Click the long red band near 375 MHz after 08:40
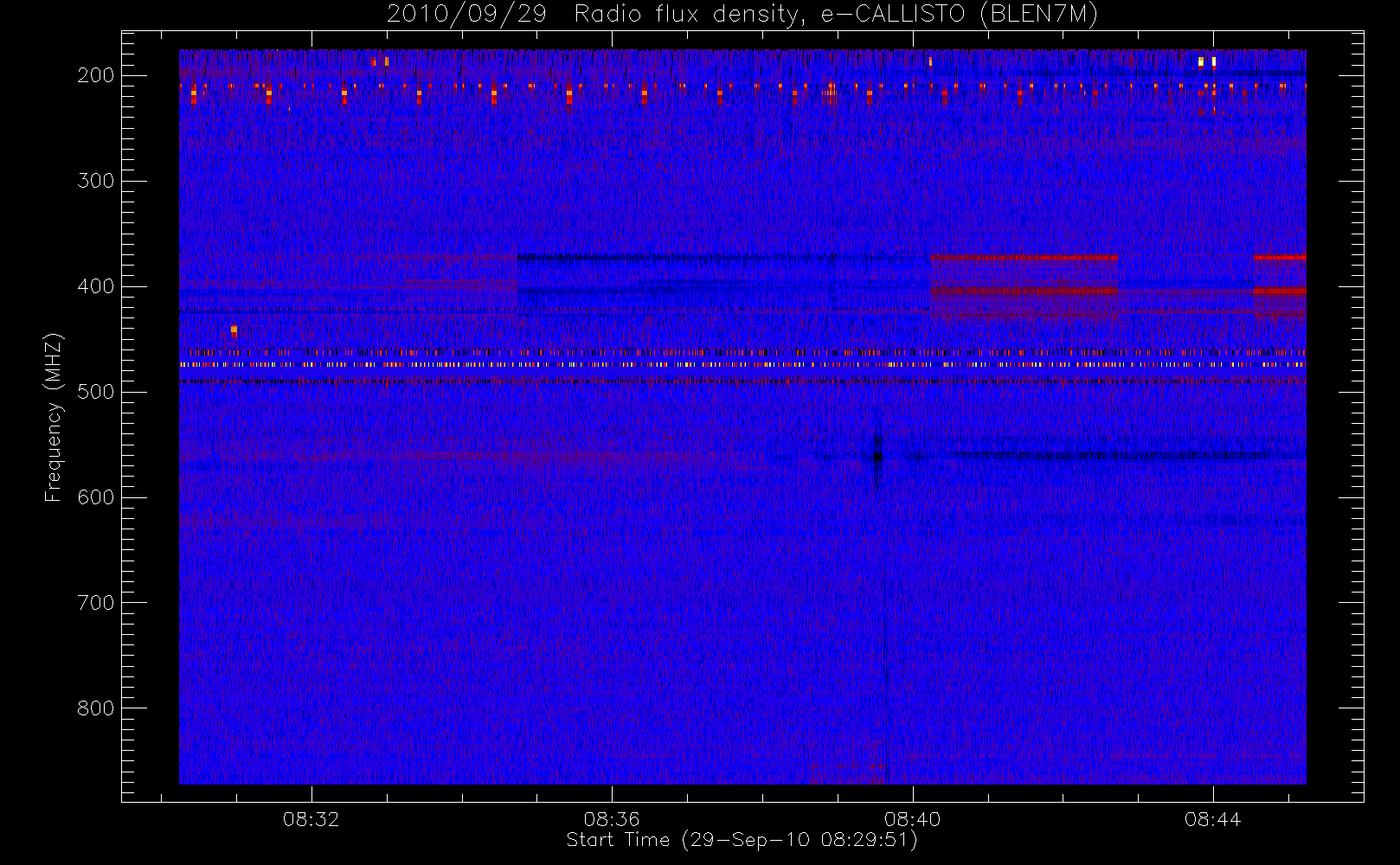This screenshot has height=865, width=1400. [x=1024, y=257]
